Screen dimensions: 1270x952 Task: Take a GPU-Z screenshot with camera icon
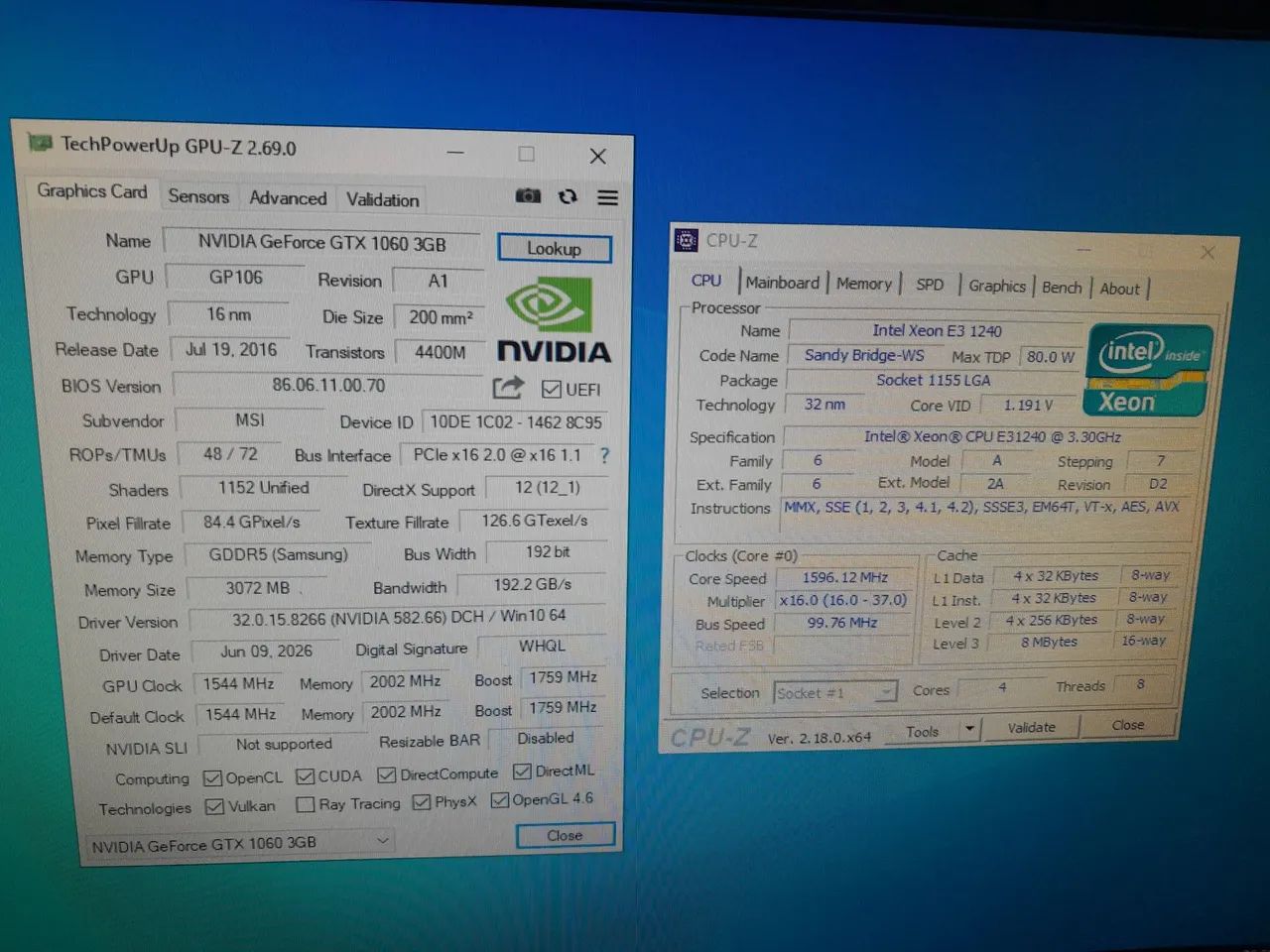click(x=528, y=196)
